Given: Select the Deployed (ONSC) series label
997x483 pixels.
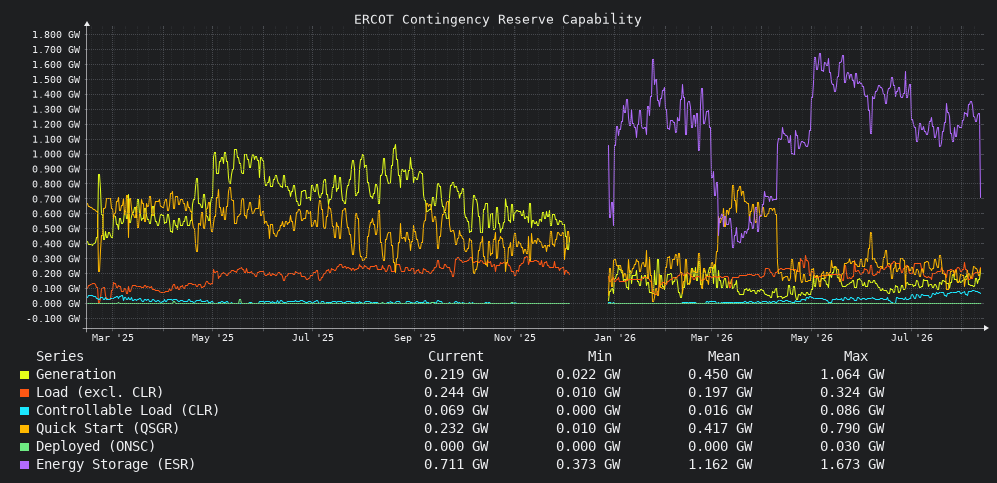Looking at the screenshot, I should (96, 447).
